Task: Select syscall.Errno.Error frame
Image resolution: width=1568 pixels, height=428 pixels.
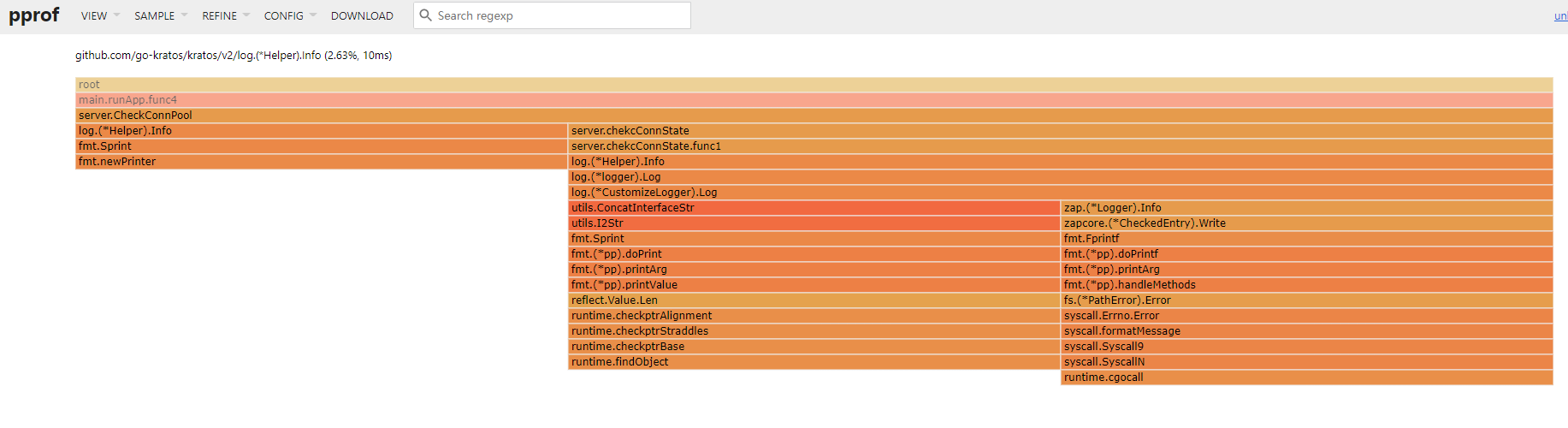Action: coord(1306,316)
